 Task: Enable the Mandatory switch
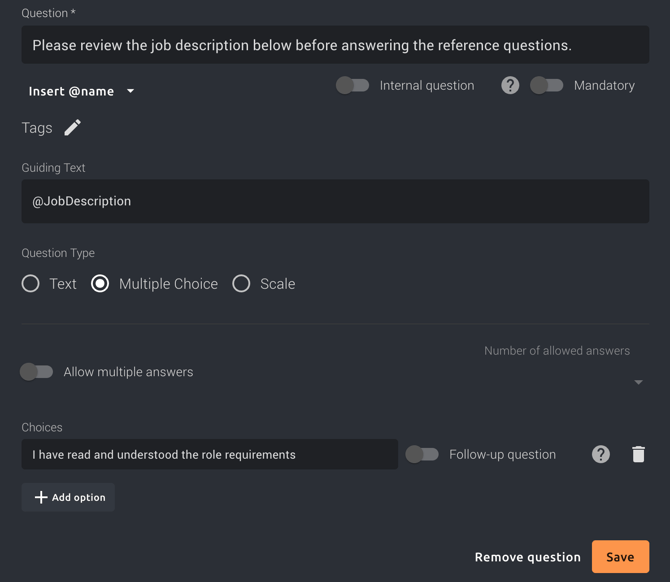click(547, 85)
